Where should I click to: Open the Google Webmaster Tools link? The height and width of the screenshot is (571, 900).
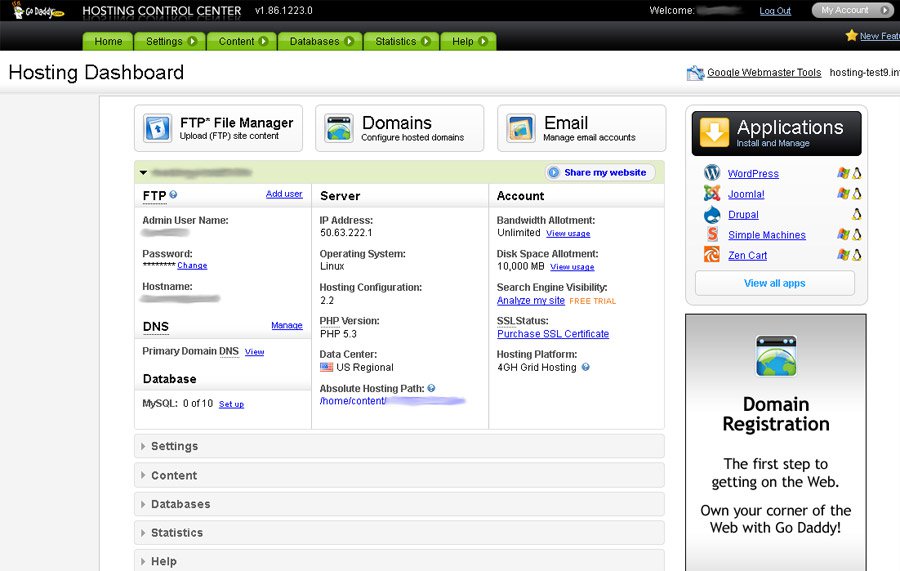[764, 72]
